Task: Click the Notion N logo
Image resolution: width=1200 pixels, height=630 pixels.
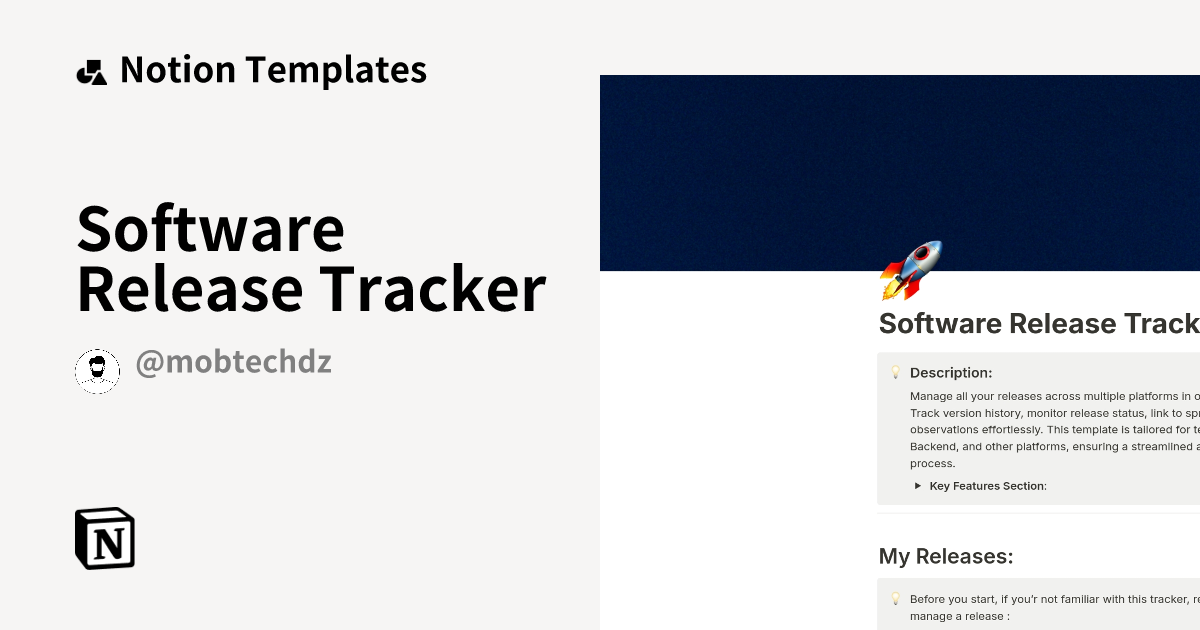Action: pos(104,538)
